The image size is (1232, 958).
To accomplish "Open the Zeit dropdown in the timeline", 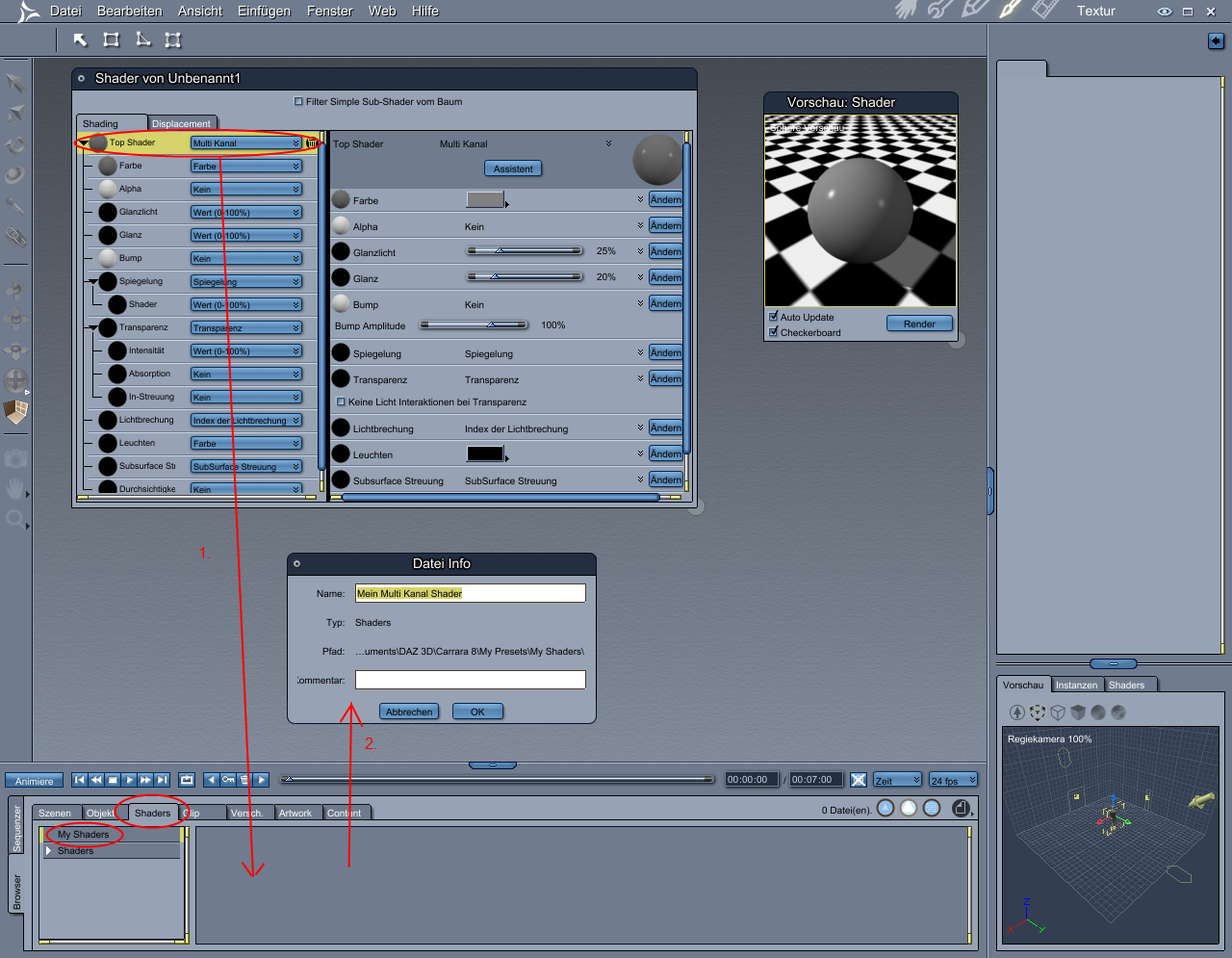I will pos(898,780).
